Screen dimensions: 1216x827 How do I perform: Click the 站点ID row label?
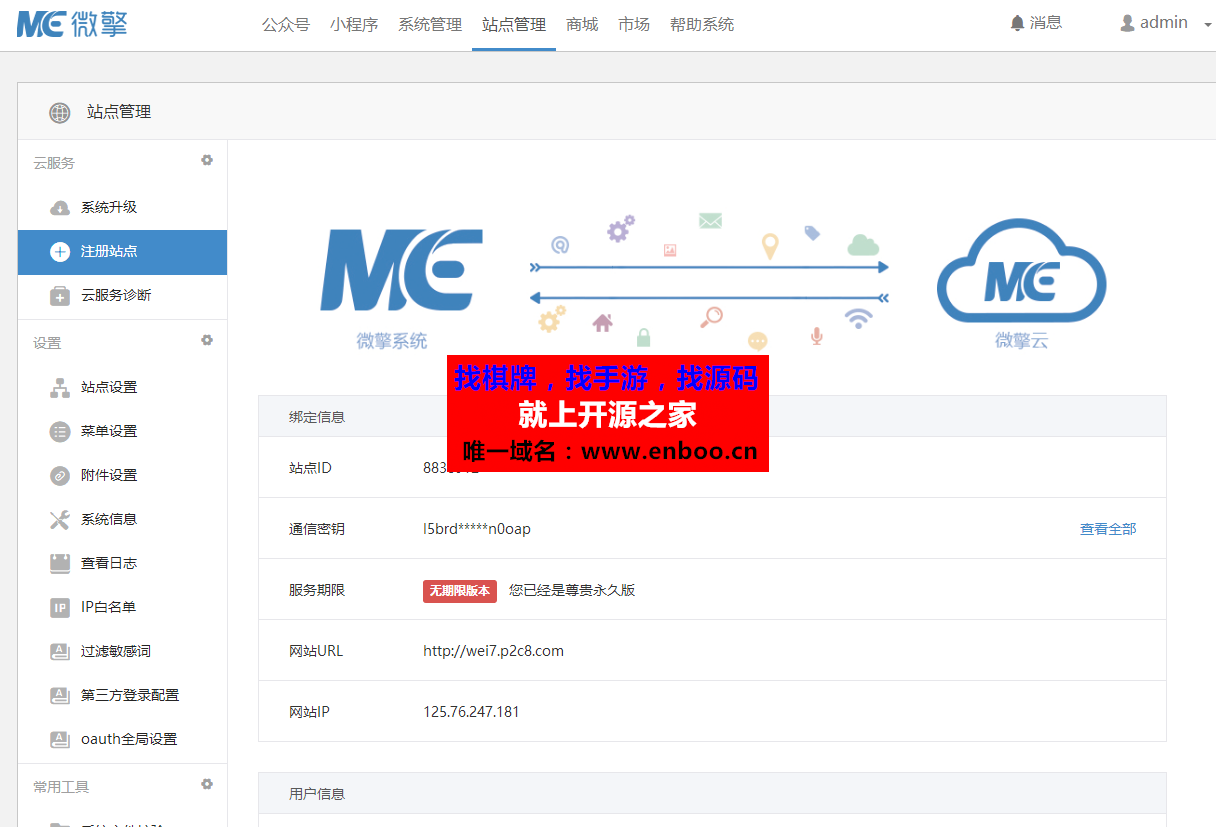click(310, 468)
